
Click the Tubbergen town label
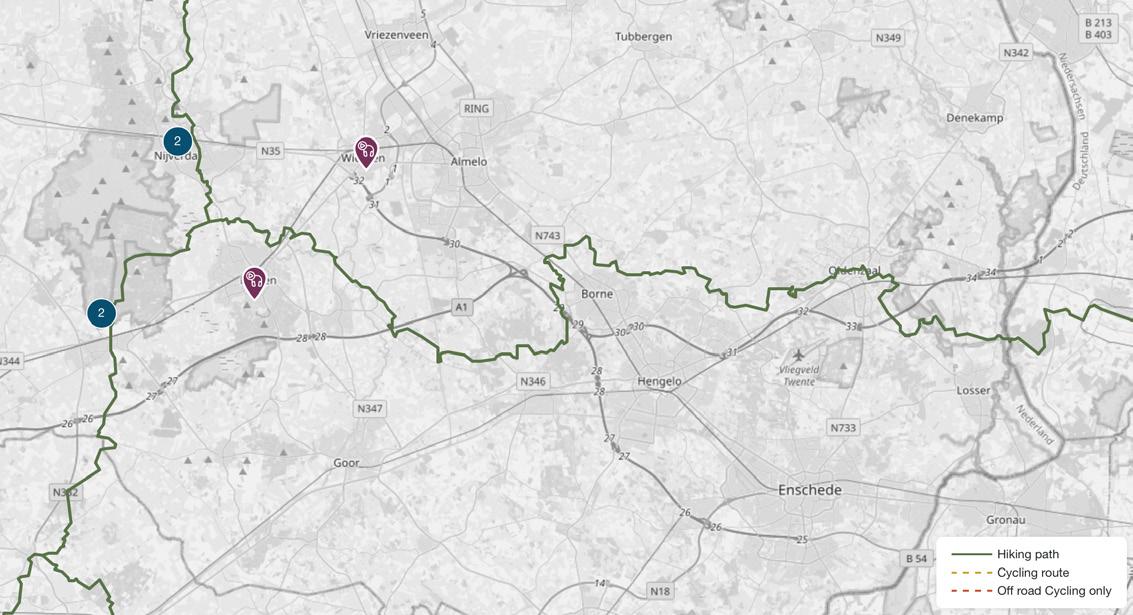[643, 36]
